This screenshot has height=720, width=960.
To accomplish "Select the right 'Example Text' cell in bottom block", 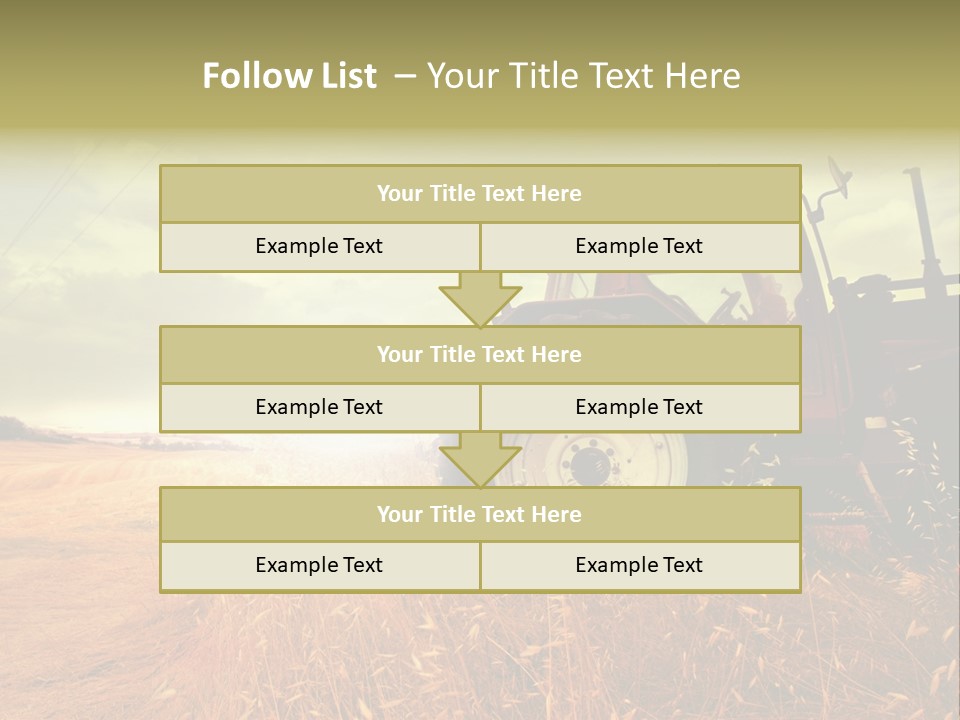I will (640, 565).
